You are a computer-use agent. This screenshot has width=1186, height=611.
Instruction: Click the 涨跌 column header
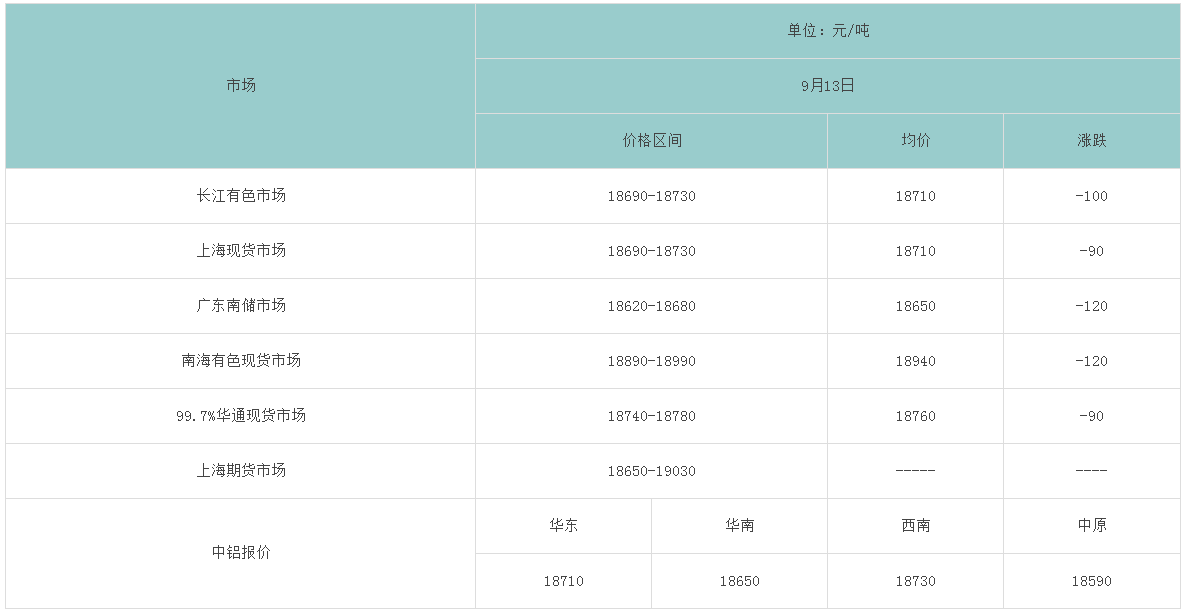pos(1092,141)
